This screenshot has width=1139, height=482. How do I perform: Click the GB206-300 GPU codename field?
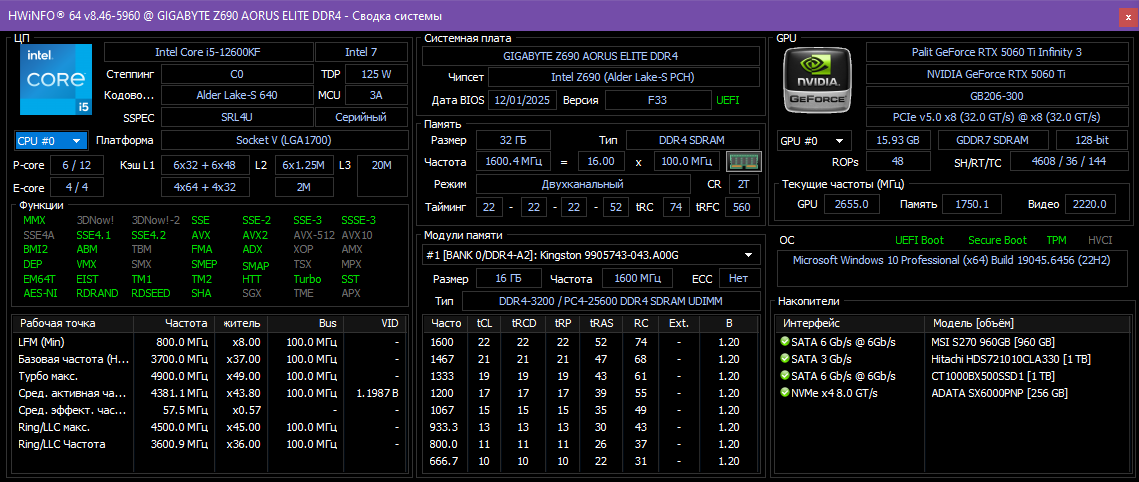(997, 96)
